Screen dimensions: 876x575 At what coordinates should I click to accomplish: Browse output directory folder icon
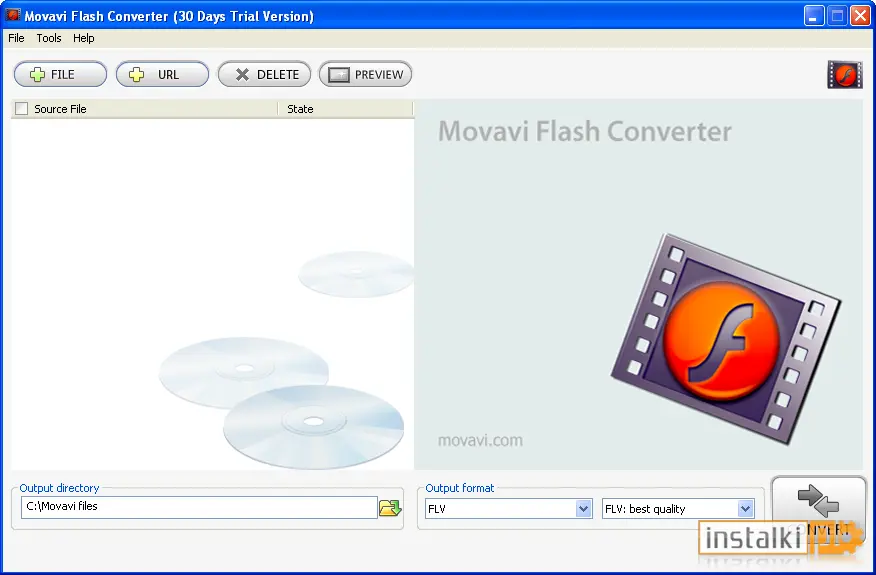[x=390, y=507]
